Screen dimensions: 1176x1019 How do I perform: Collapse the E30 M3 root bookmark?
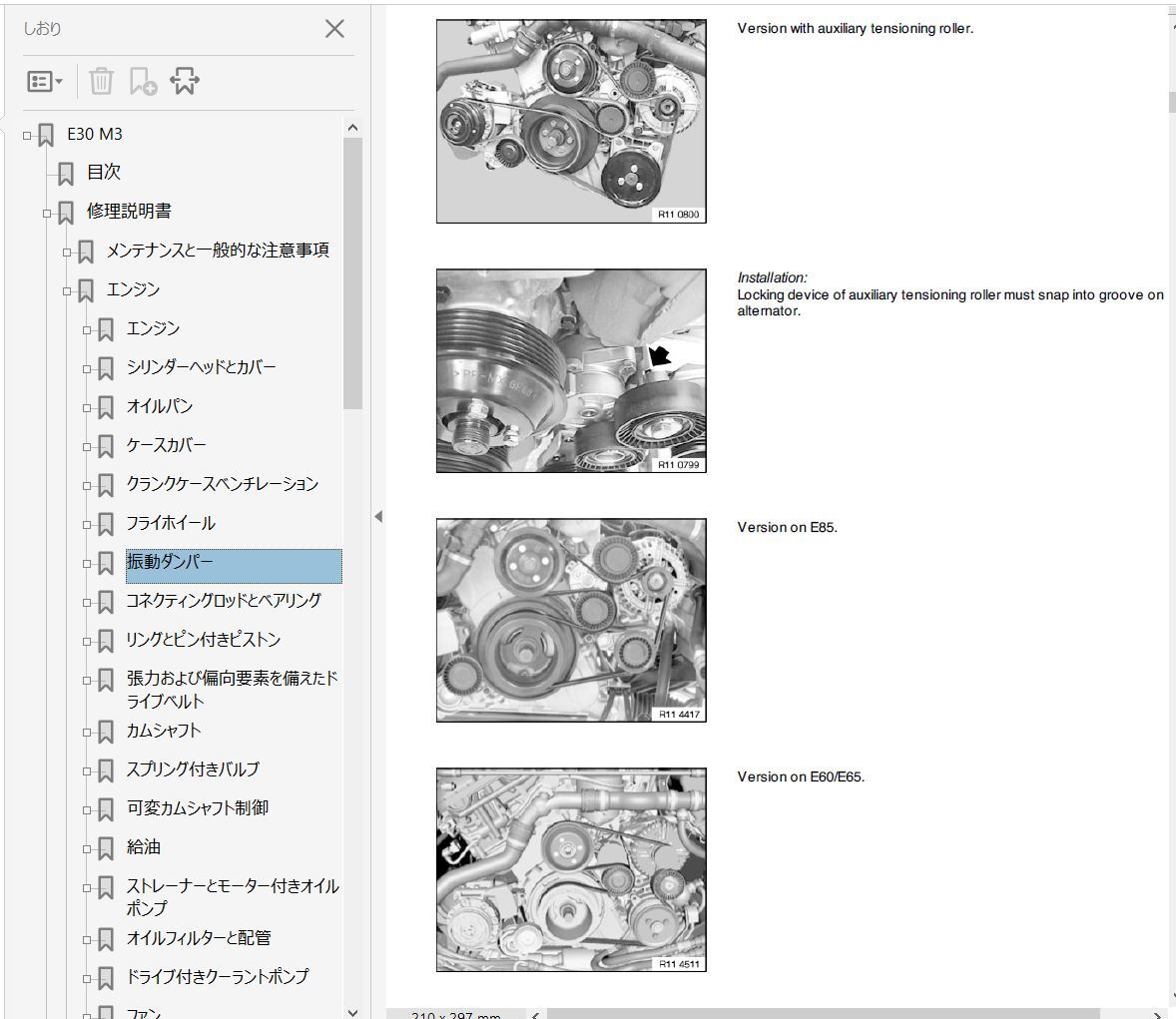(x=27, y=136)
